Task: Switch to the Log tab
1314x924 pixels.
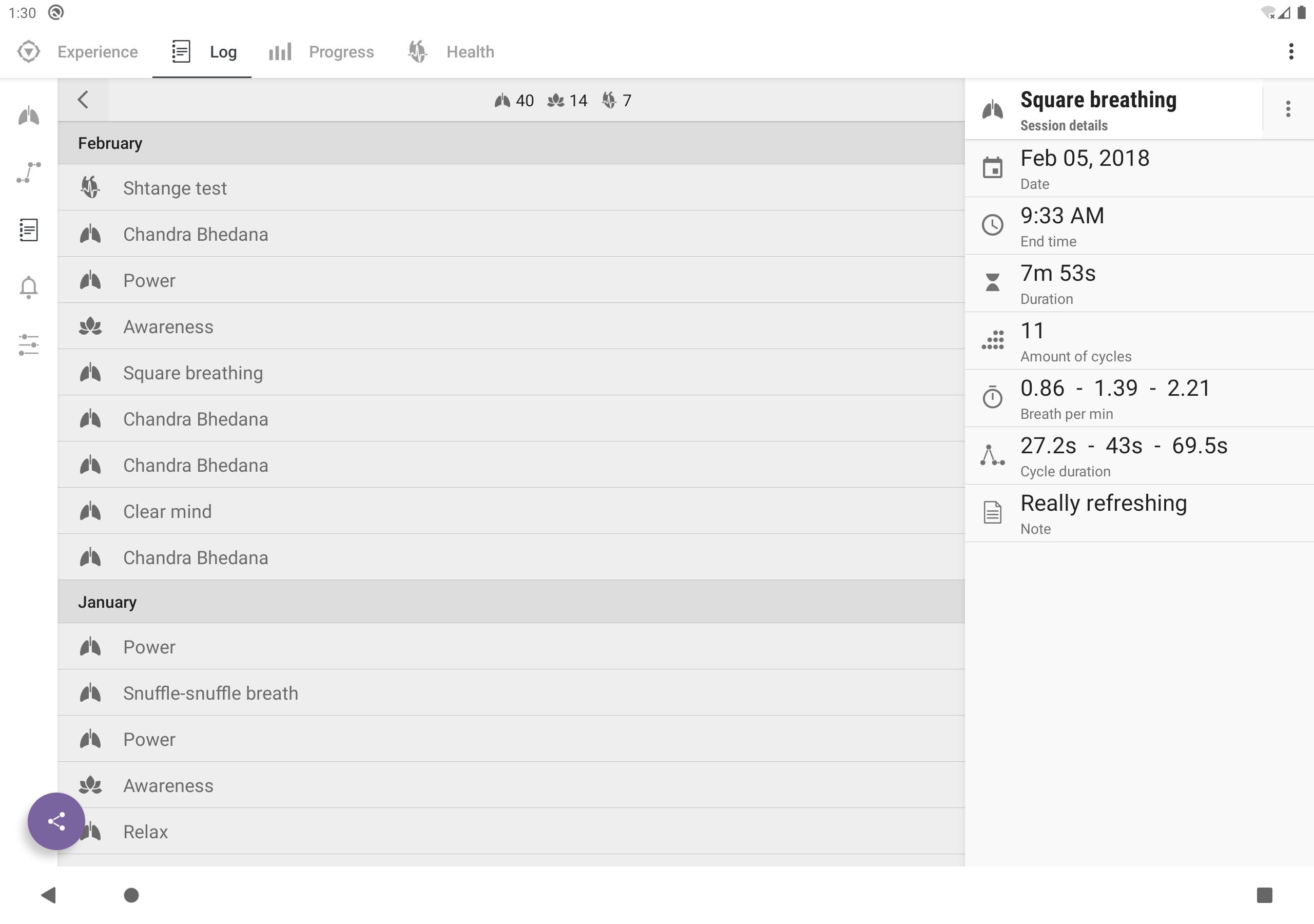Action: pyautogui.click(x=202, y=52)
